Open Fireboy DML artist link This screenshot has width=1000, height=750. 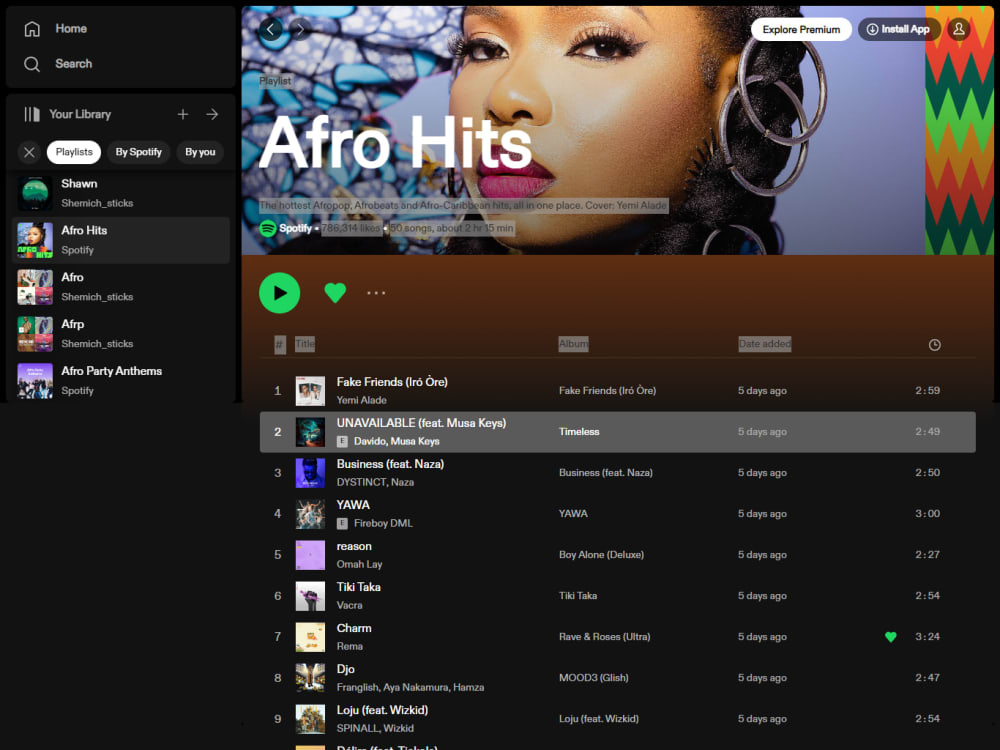(383, 524)
